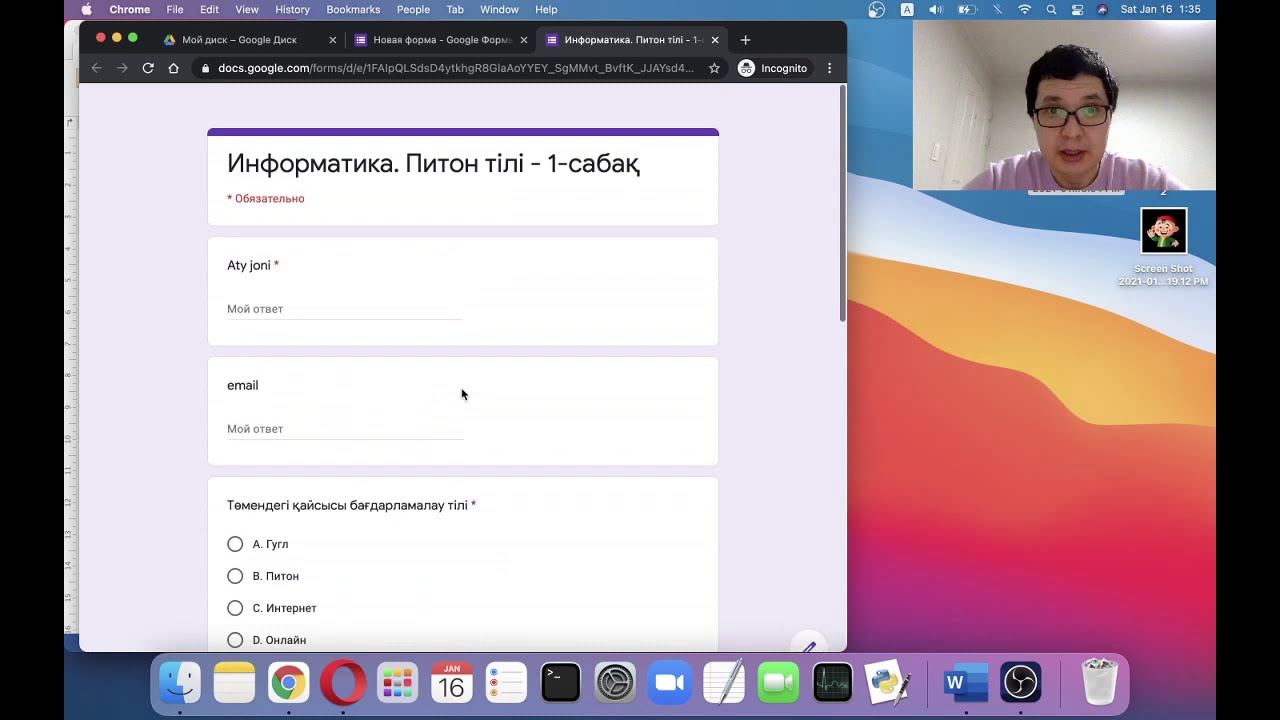
Task: Open Terminal from the dock
Action: 560,683
